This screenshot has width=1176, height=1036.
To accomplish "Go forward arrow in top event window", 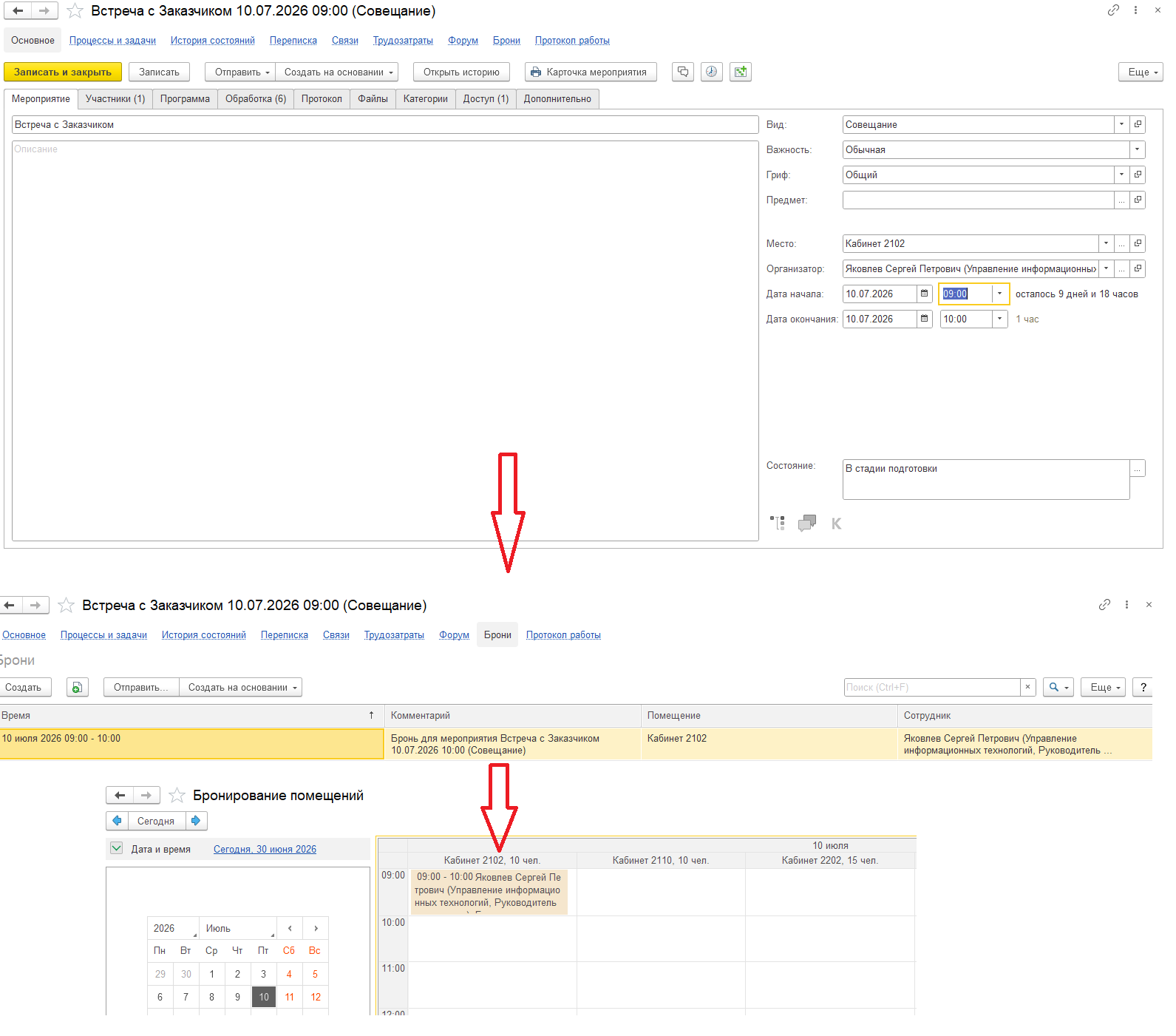I will pos(44,11).
